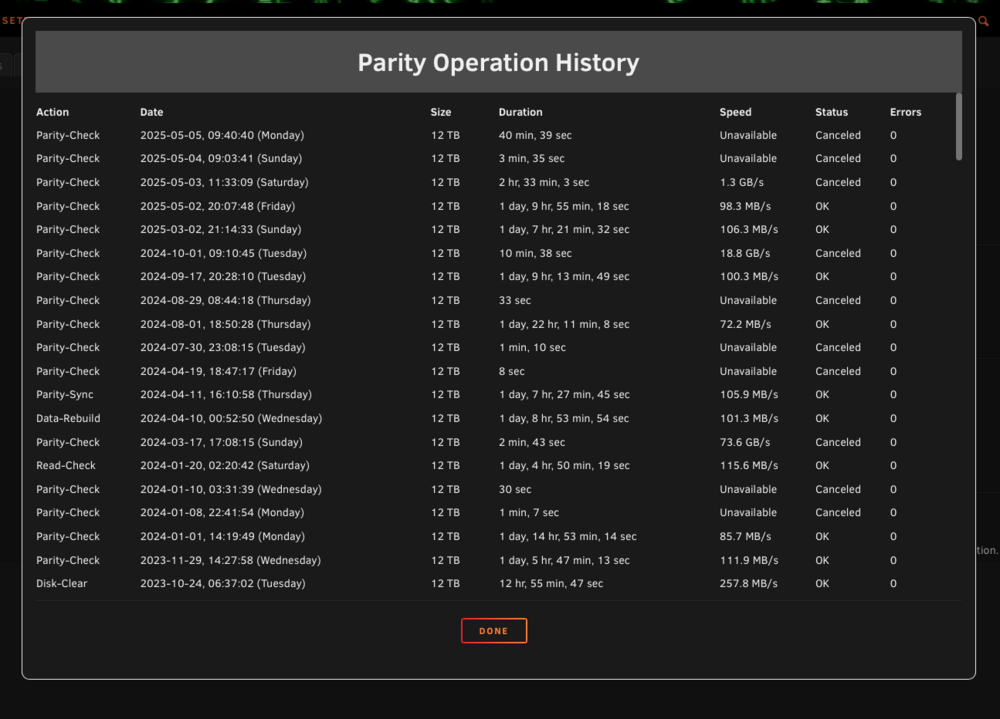The width and height of the screenshot is (1000, 719).
Task: Click duration 1 day, 9 hr, 55 min, 18 sec
Action: point(564,206)
